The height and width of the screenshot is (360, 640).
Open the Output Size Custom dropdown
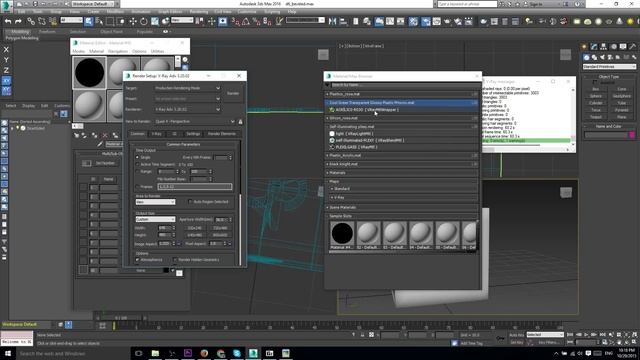pyautogui.click(x=155, y=219)
